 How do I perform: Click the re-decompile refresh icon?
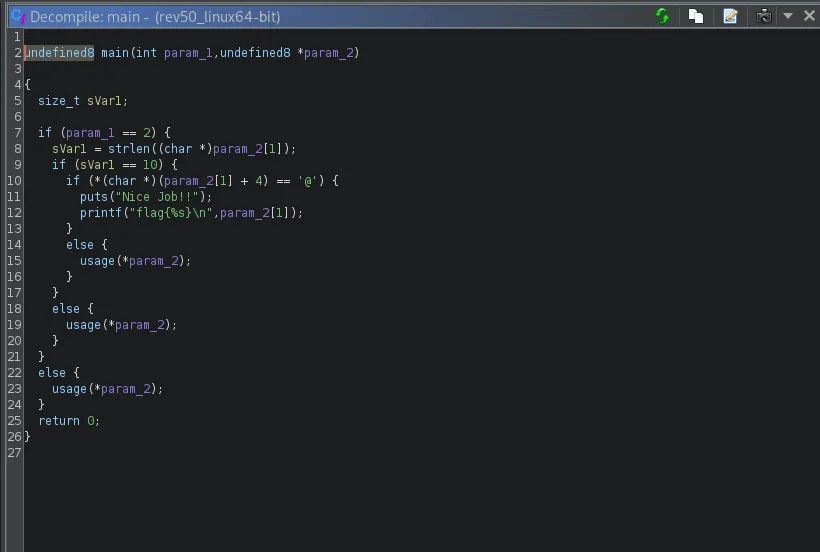click(x=662, y=16)
